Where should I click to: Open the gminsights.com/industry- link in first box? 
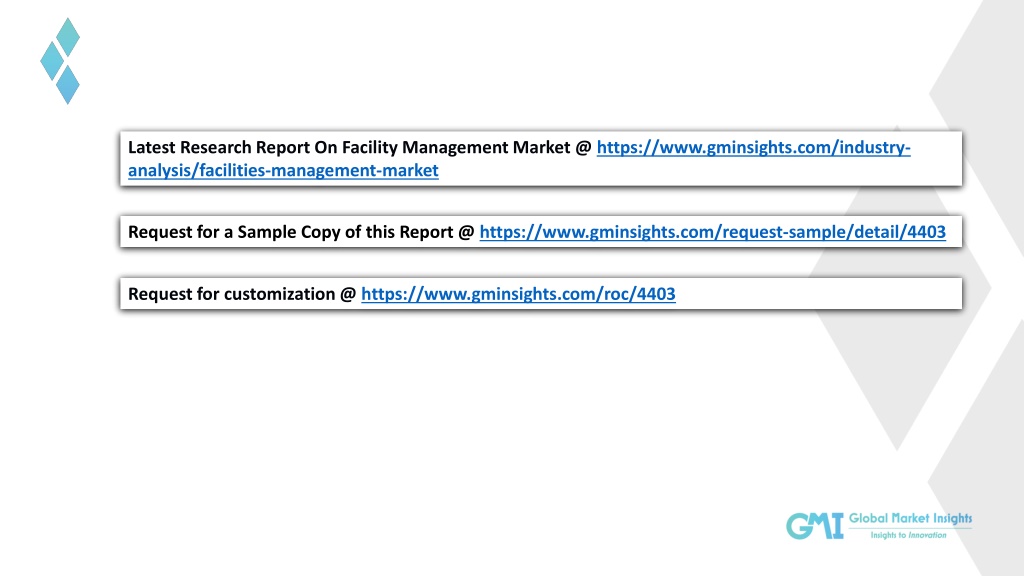point(753,148)
